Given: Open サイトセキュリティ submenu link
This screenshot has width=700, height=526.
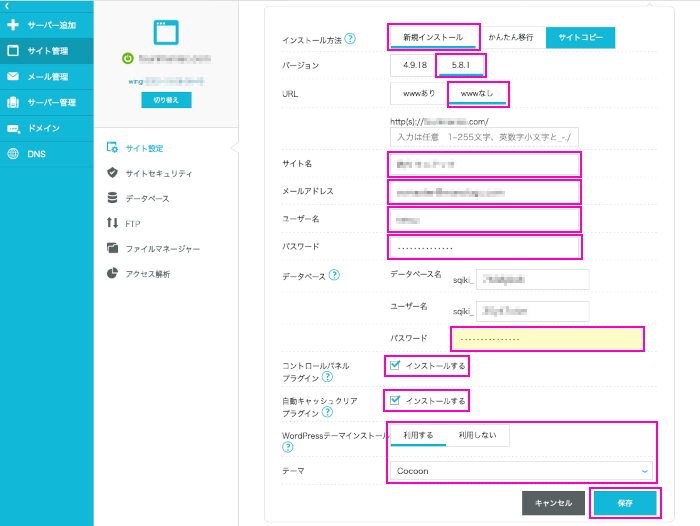Looking at the screenshot, I should 159,173.
